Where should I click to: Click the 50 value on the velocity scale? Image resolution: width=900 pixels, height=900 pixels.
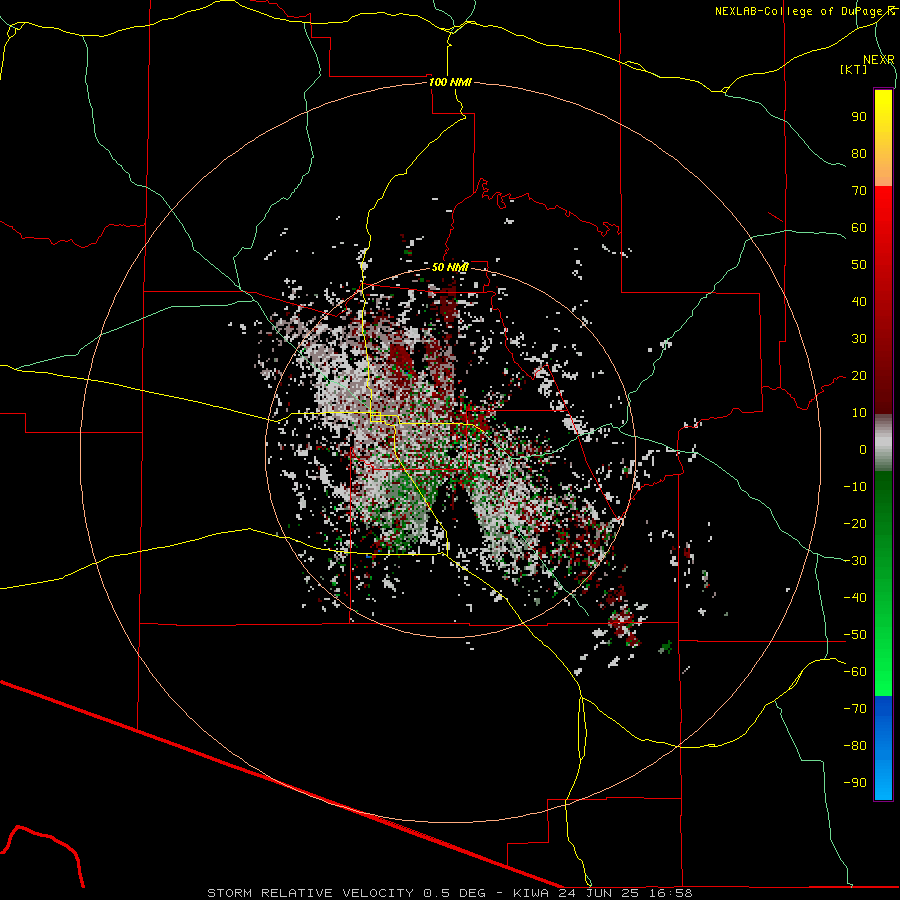[x=859, y=265]
